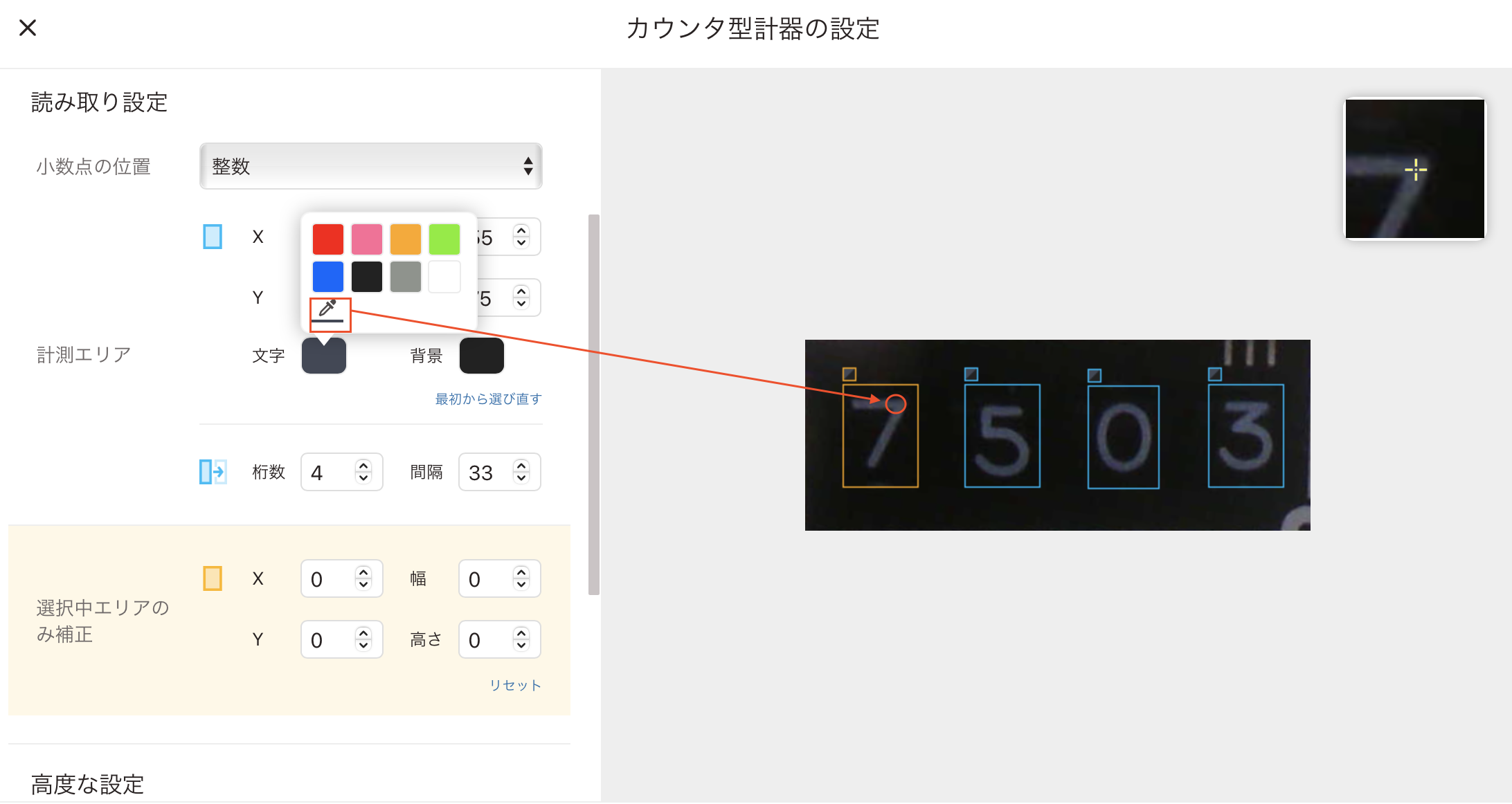The image size is (1512, 804).
Task: Select the blue handle above digit 0
Action: click(x=1095, y=376)
